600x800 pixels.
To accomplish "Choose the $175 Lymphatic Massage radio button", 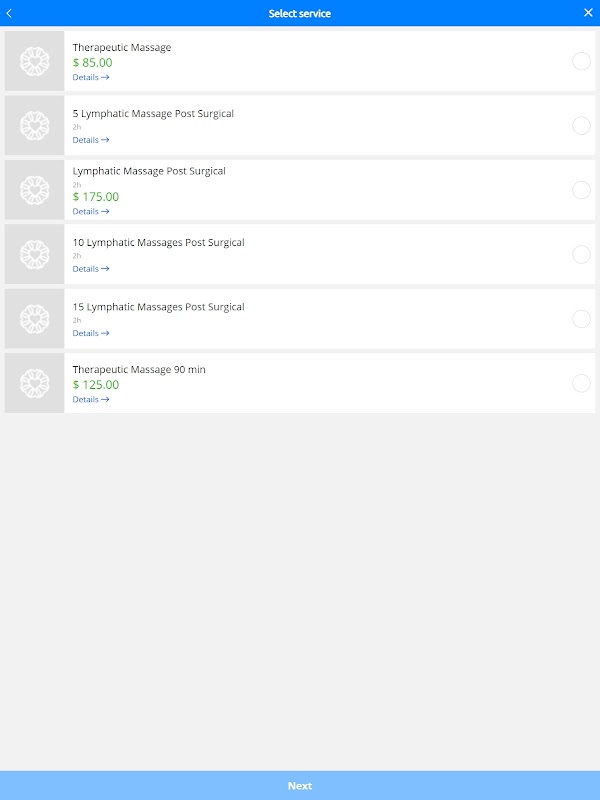I will point(581,190).
